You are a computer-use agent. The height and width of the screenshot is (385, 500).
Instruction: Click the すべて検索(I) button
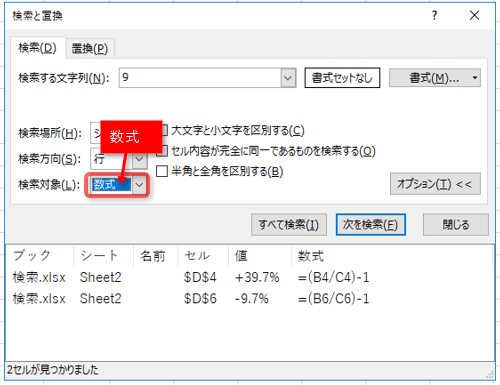[289, 225]
